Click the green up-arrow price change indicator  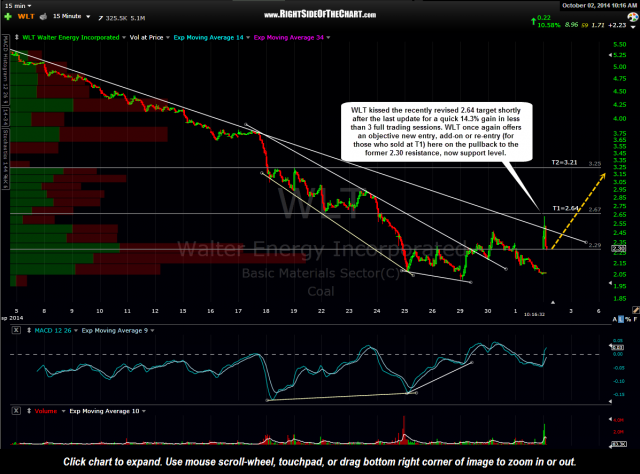click(x=533, y=21)
